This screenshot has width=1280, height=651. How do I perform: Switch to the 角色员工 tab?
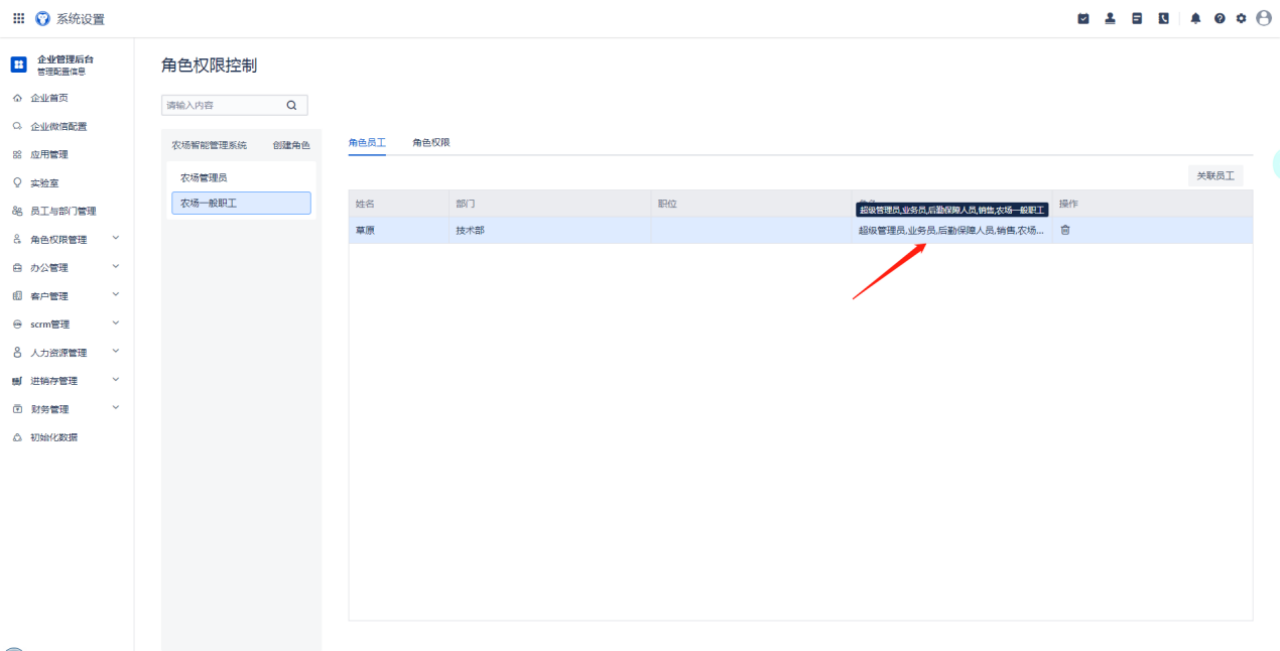(x=367, y=143)
